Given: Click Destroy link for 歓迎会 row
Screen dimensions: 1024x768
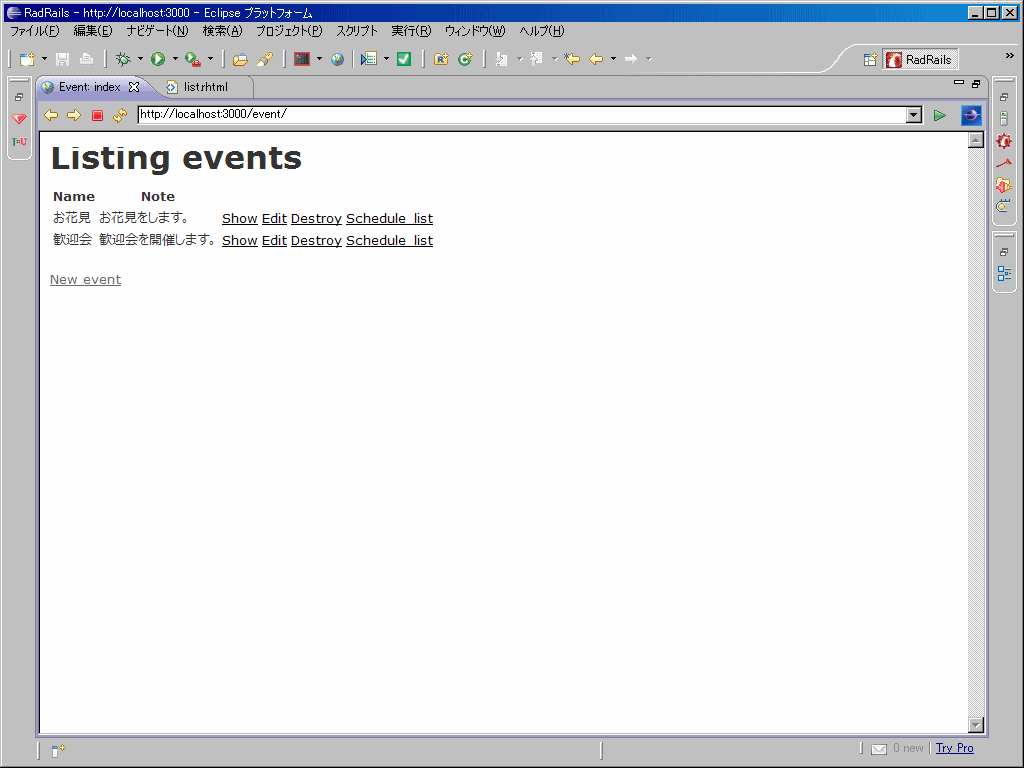Looking at the screenshot, I should (x=316, y=241).
